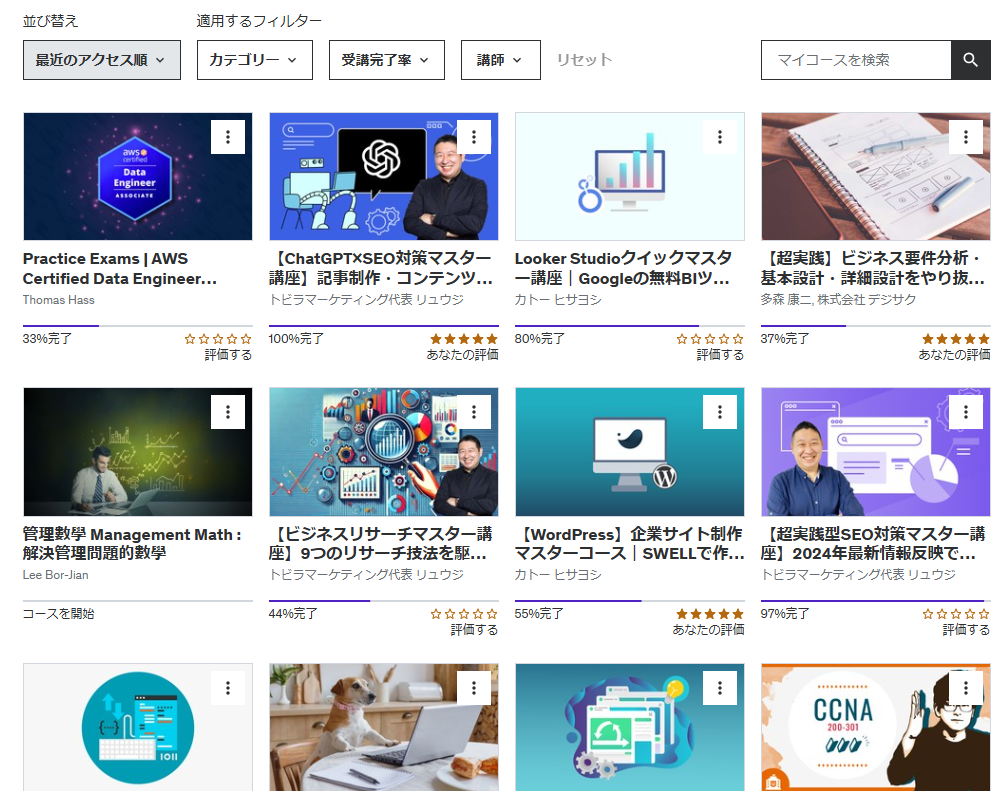Click the kebab menu on the ビジネス要件分析 course
This screenshot has height=791, width=997.
pyautogui.click(x=966, y=136)
